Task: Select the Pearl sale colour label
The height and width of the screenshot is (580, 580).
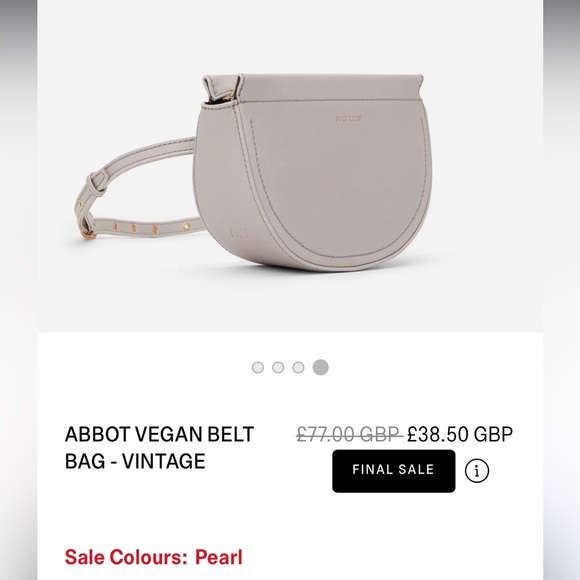Action: pyautogui.click(x=219, y=557)
